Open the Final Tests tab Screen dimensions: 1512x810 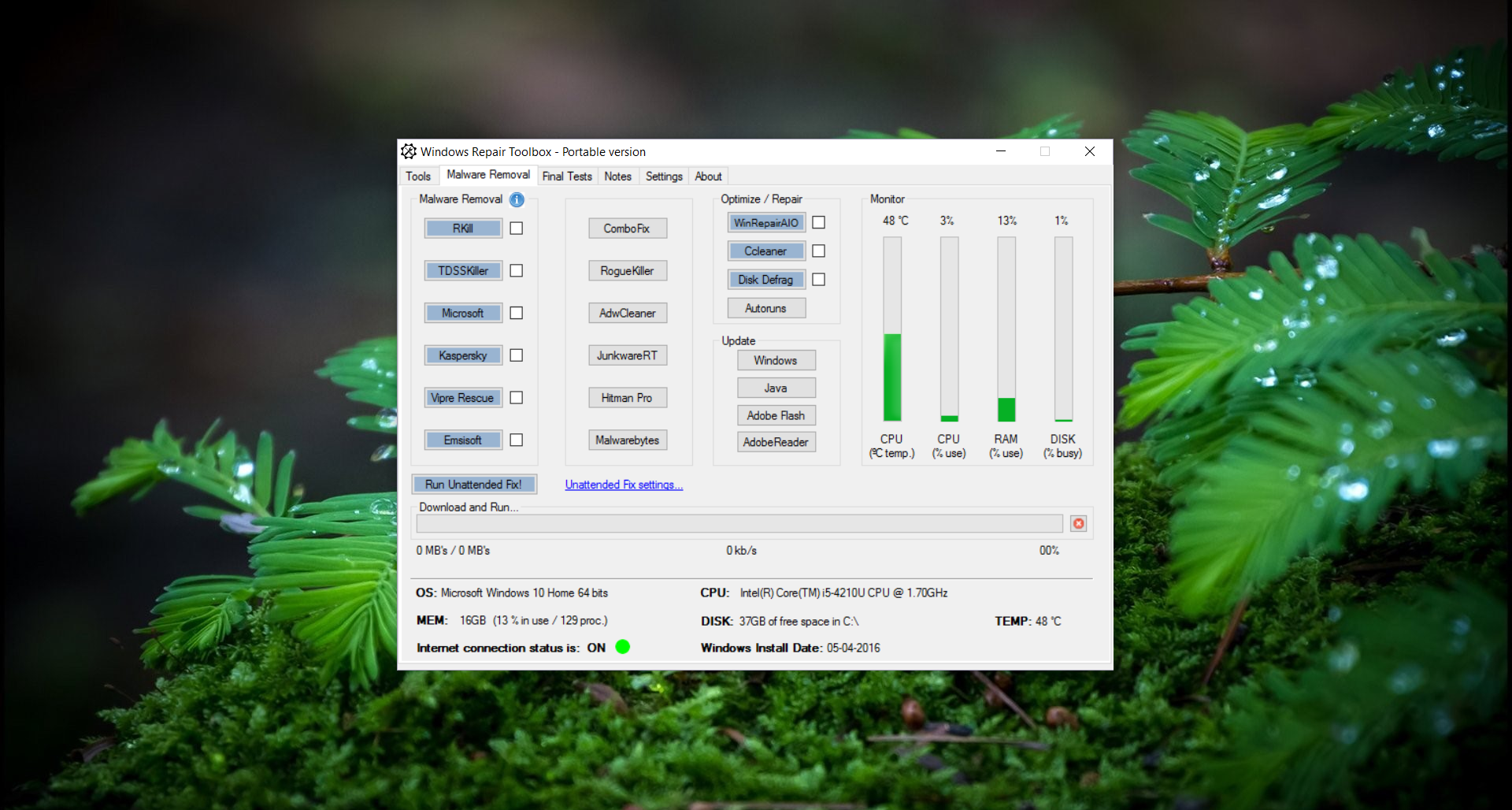(567, 176)
